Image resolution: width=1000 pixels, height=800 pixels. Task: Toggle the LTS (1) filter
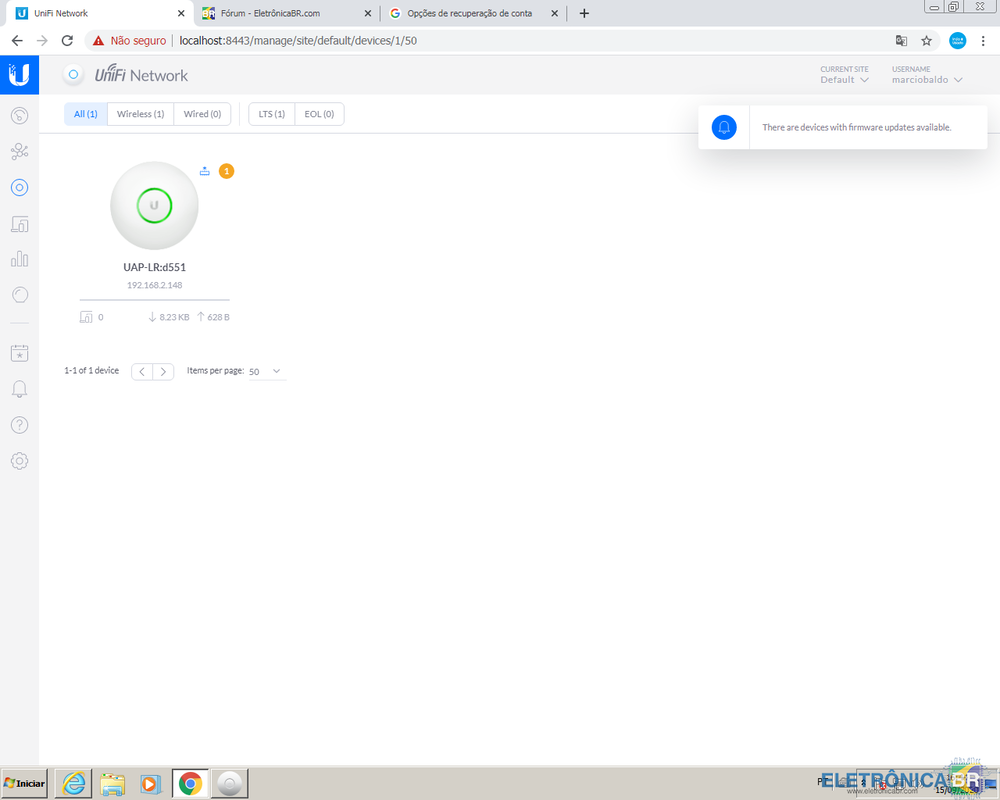tap(271, 114)
